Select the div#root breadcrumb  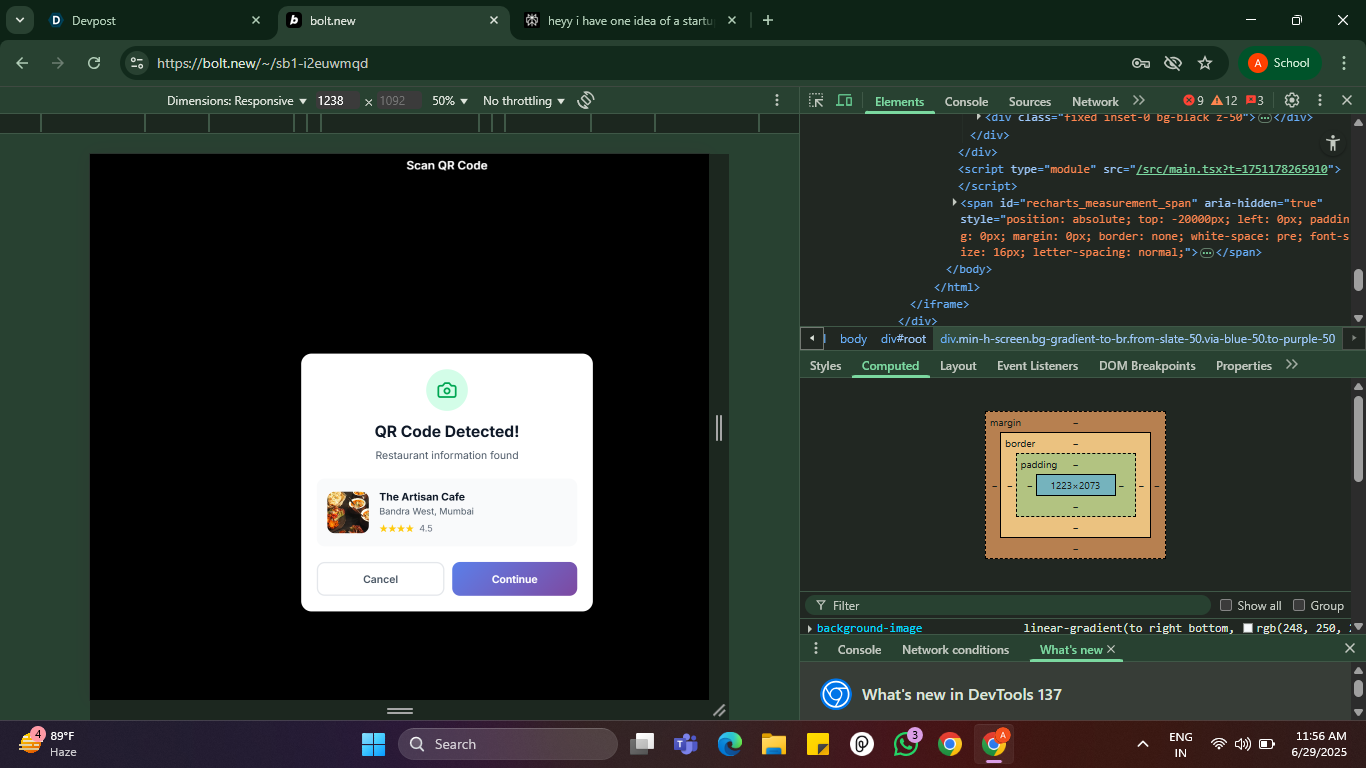[903, 339]
